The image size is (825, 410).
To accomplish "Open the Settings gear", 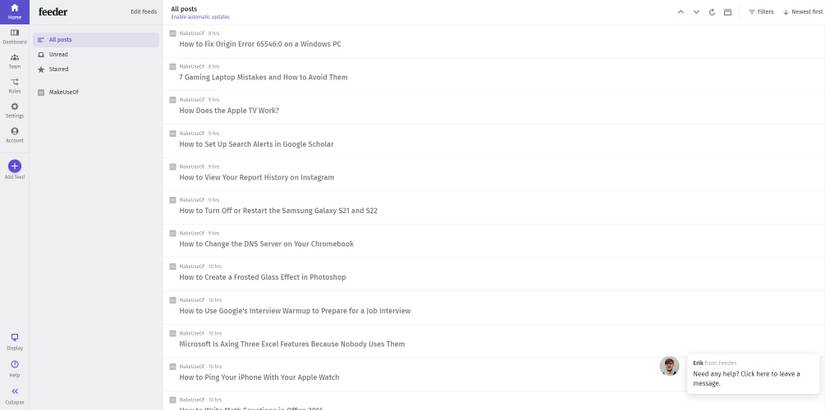I will click(x=15, y=111).
